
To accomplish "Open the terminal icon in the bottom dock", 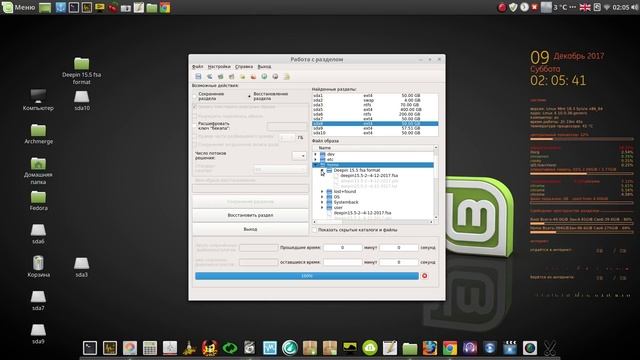I will pos(90,348).
